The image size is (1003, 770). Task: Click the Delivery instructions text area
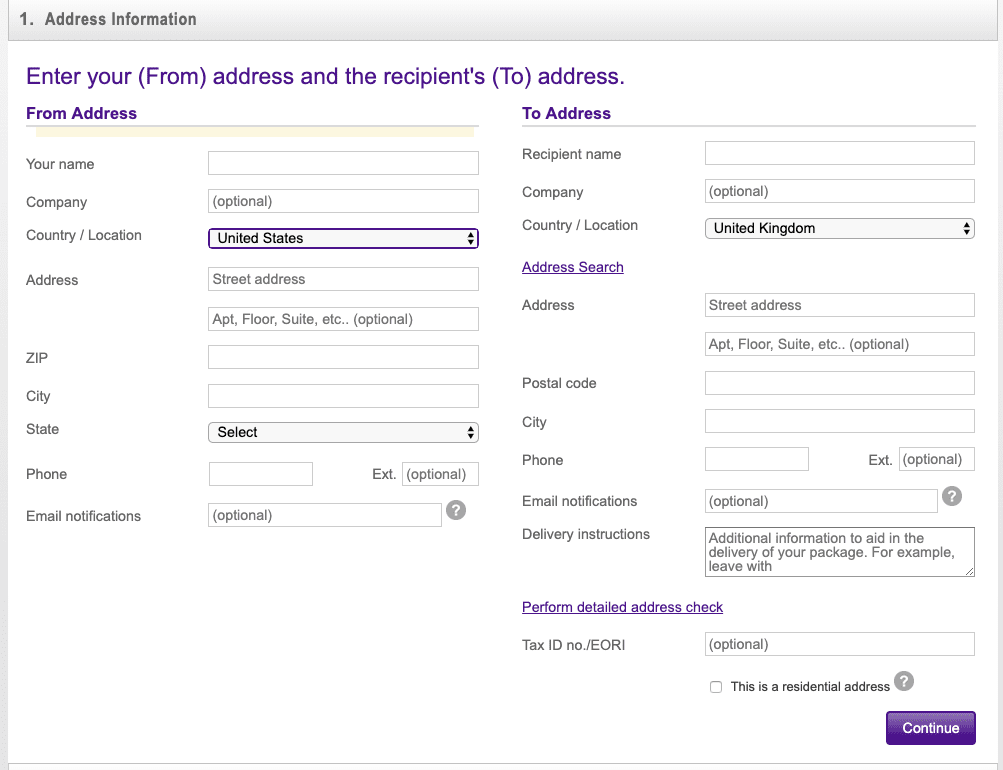[x=839, y=552]
